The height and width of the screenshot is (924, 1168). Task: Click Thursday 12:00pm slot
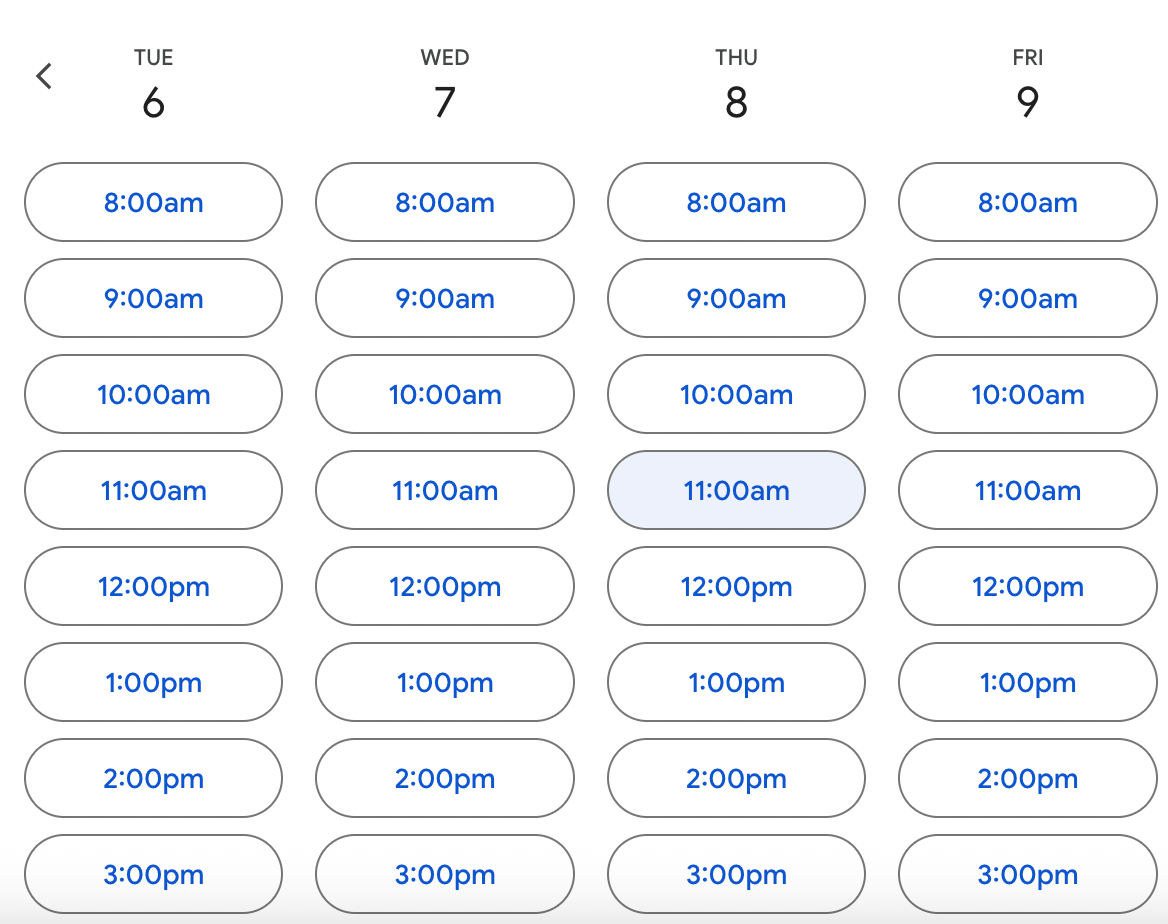(736, 586)
